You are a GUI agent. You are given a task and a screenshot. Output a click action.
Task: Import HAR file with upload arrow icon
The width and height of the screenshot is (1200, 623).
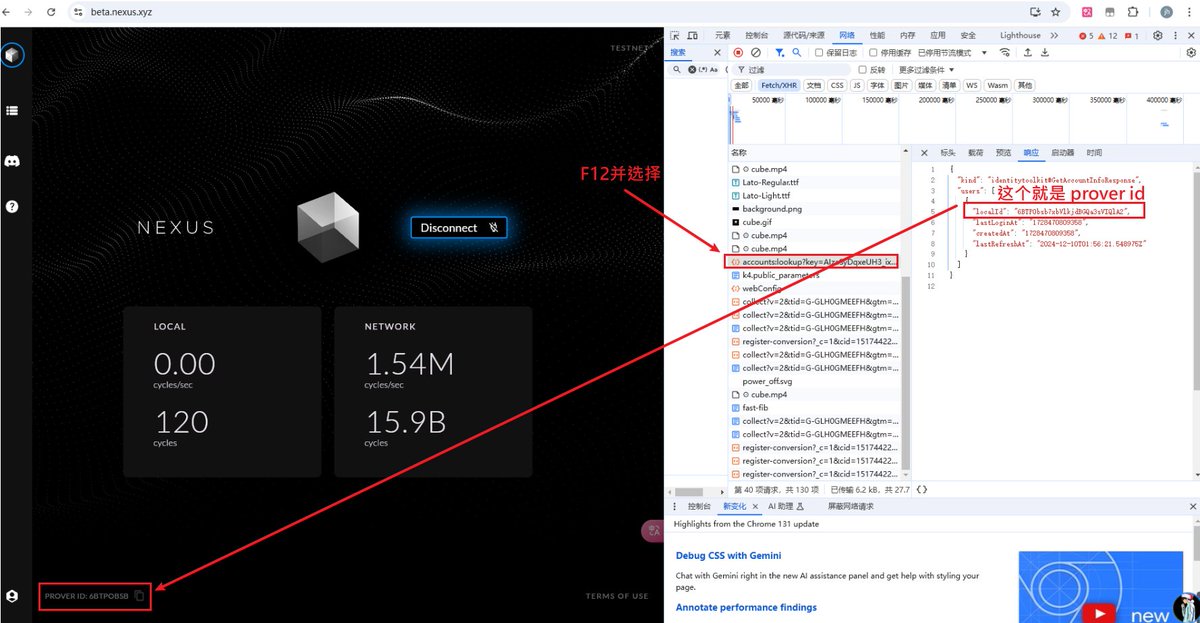click(1027, 52)
